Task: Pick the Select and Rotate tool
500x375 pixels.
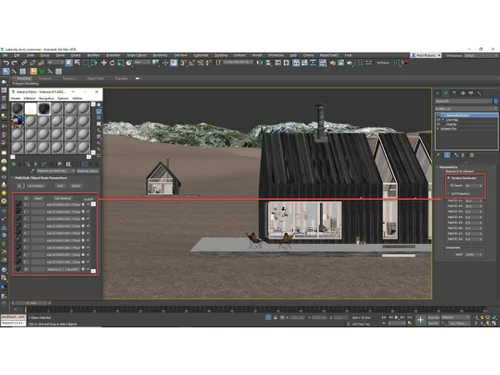Action: [x=112, y=63]
